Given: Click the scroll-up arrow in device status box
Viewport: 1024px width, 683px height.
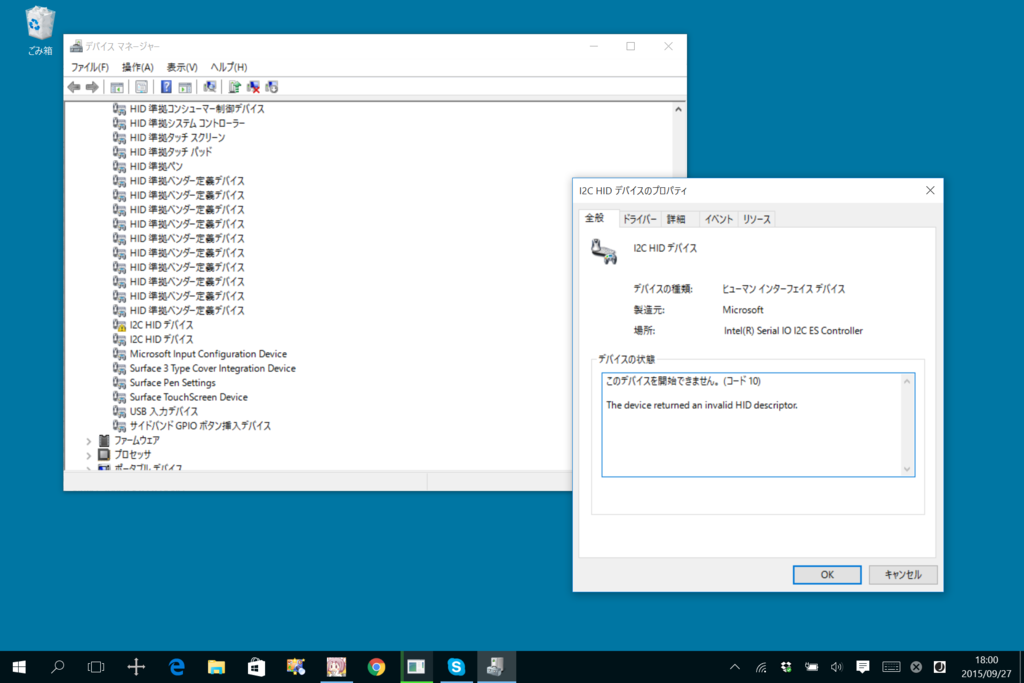Looking at the screenshot, I should 906,381.
